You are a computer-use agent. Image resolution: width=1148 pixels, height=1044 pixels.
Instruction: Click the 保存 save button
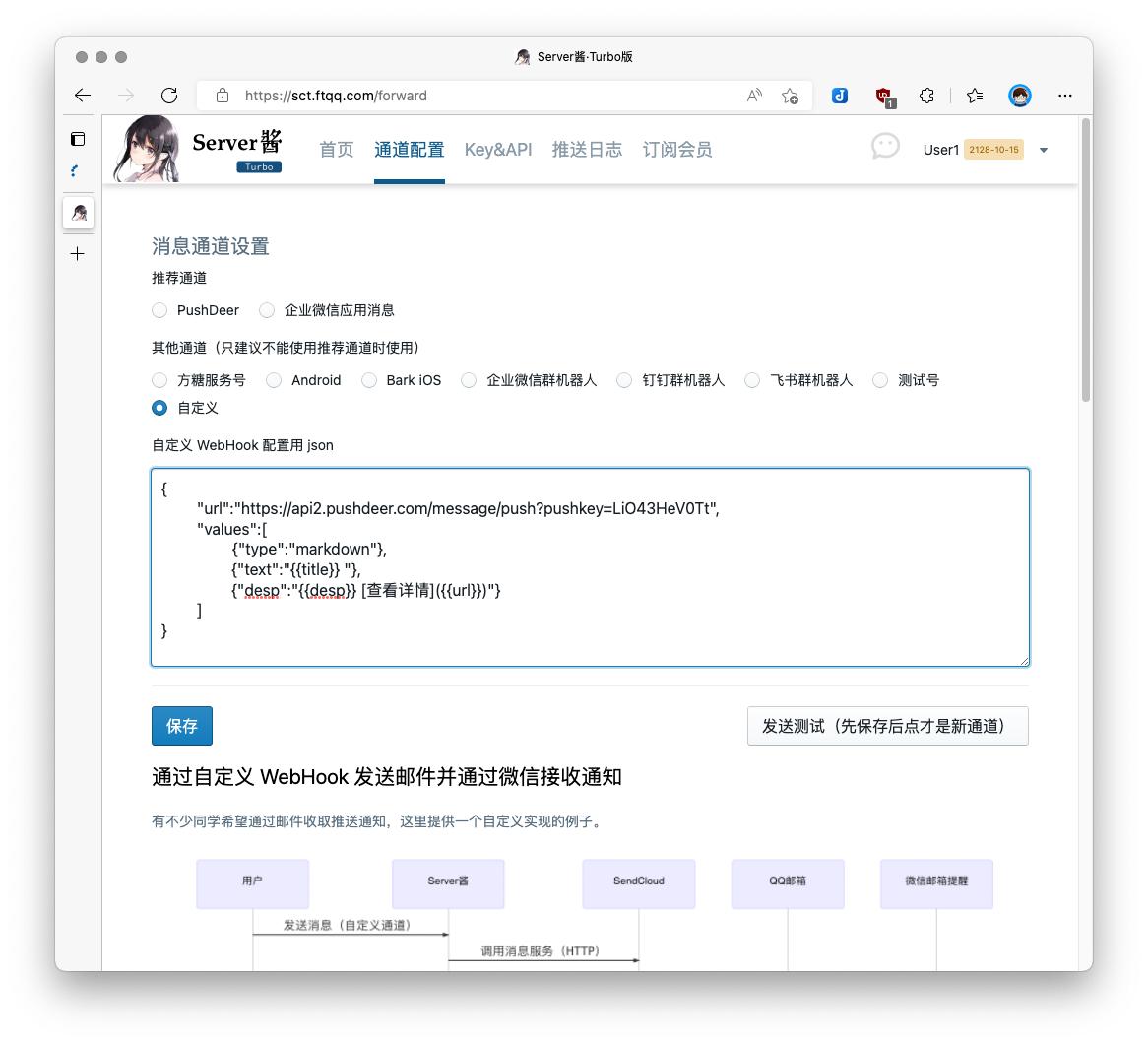coord(181,726)
